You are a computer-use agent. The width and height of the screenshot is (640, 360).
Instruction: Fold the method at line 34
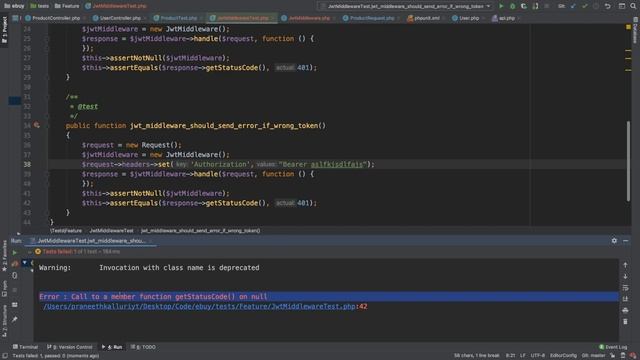click(x=47, y=126)
